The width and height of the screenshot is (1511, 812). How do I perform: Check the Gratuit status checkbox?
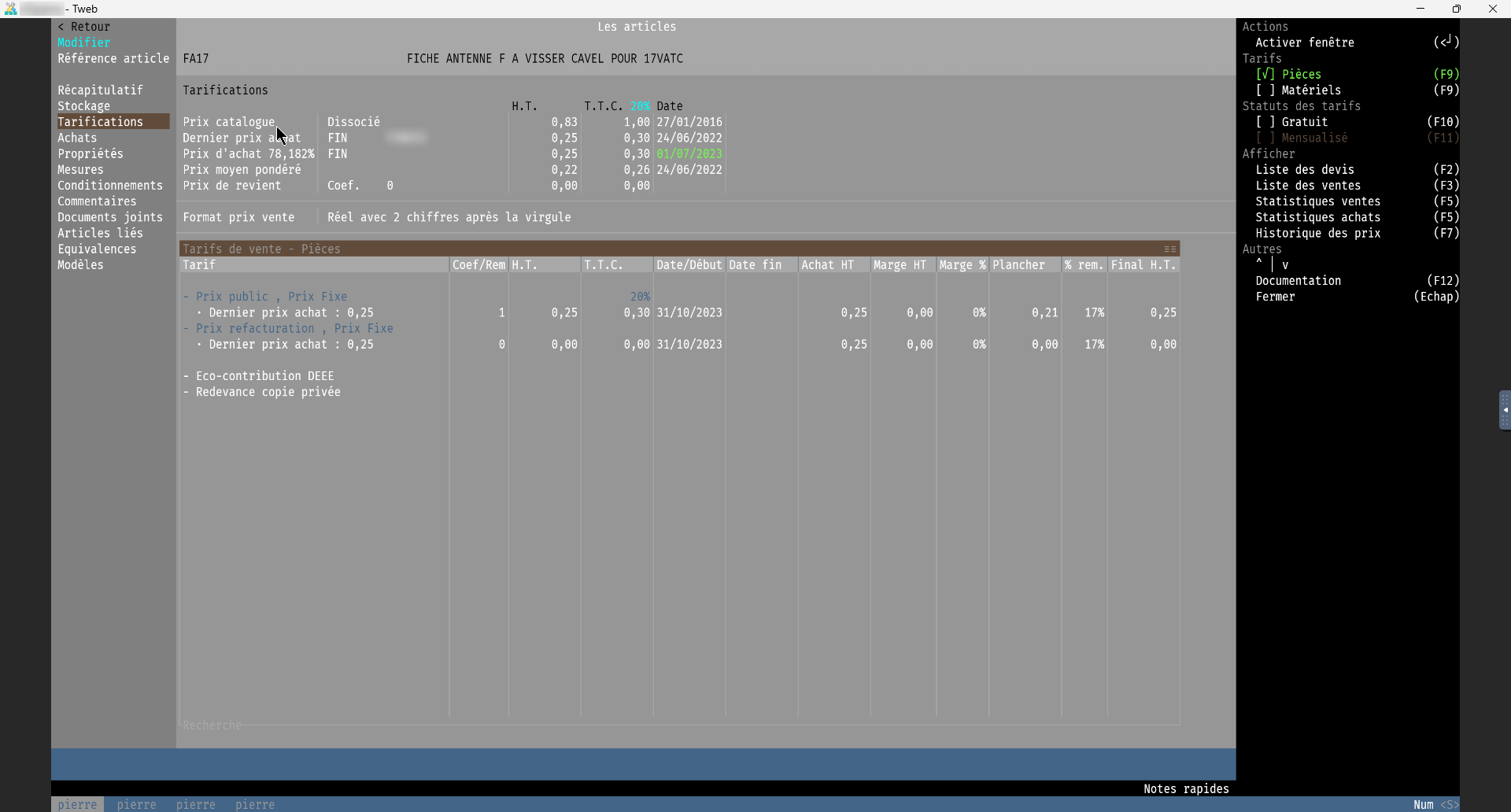tap(1265, 122)
